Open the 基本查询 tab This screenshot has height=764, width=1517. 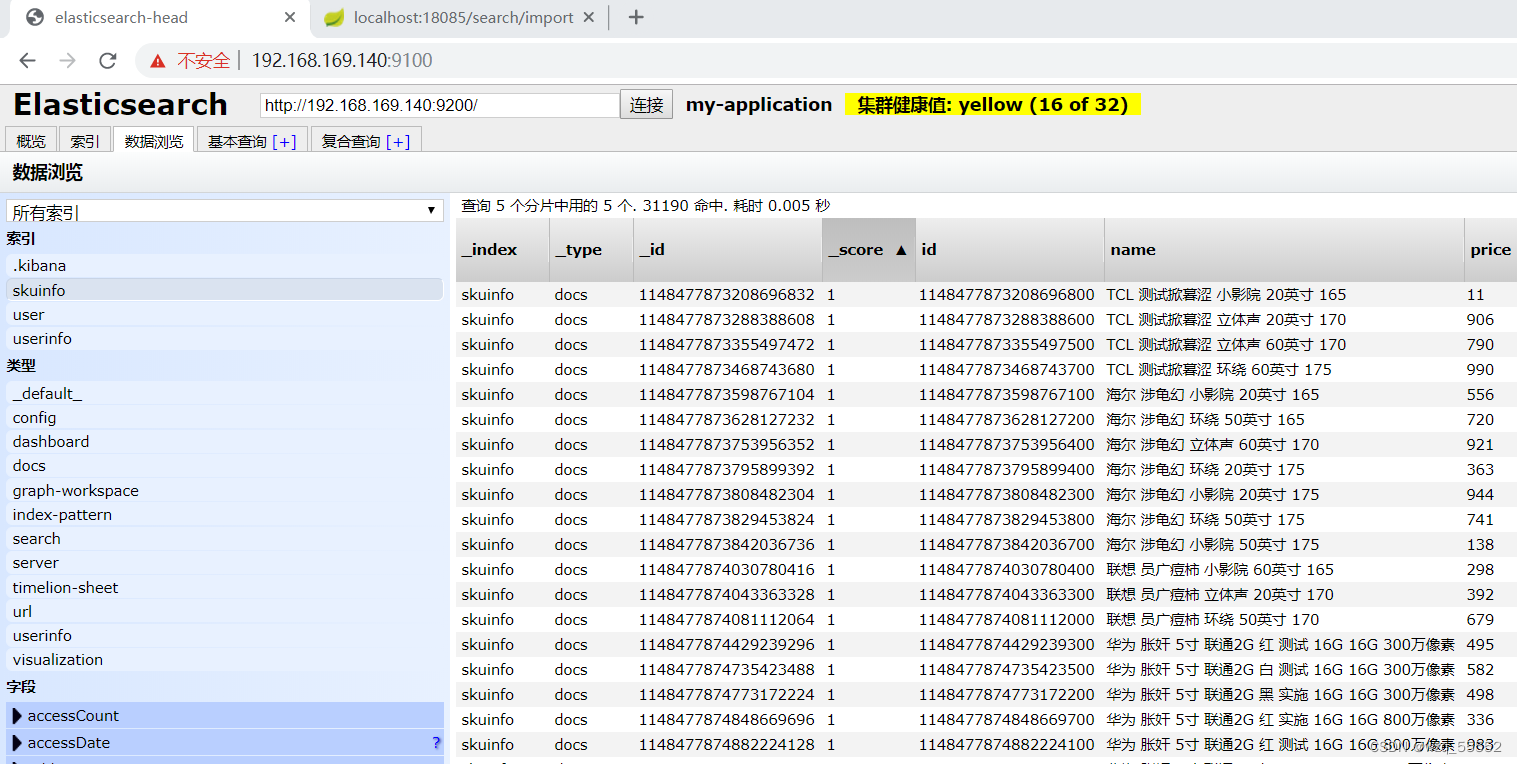click(x=238, y=141)
